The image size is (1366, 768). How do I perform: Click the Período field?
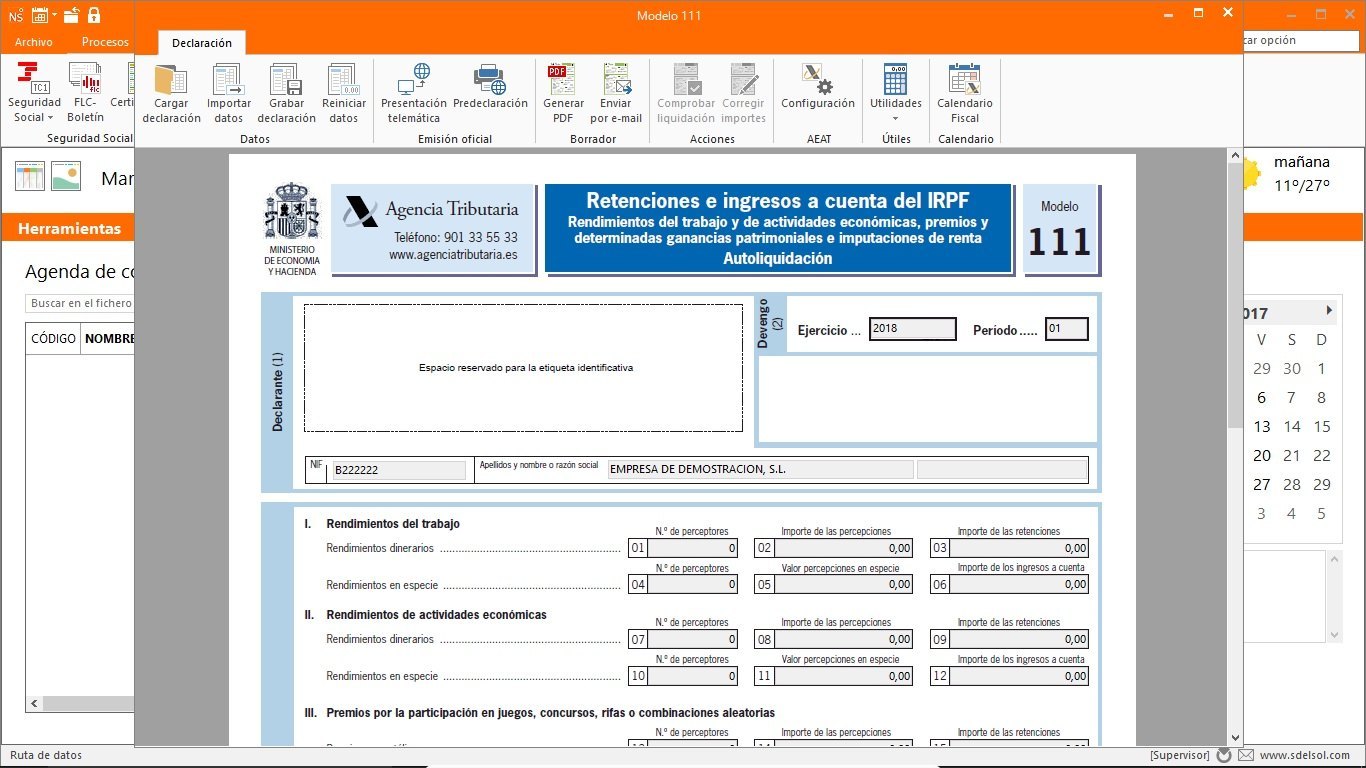(1066, 329)
